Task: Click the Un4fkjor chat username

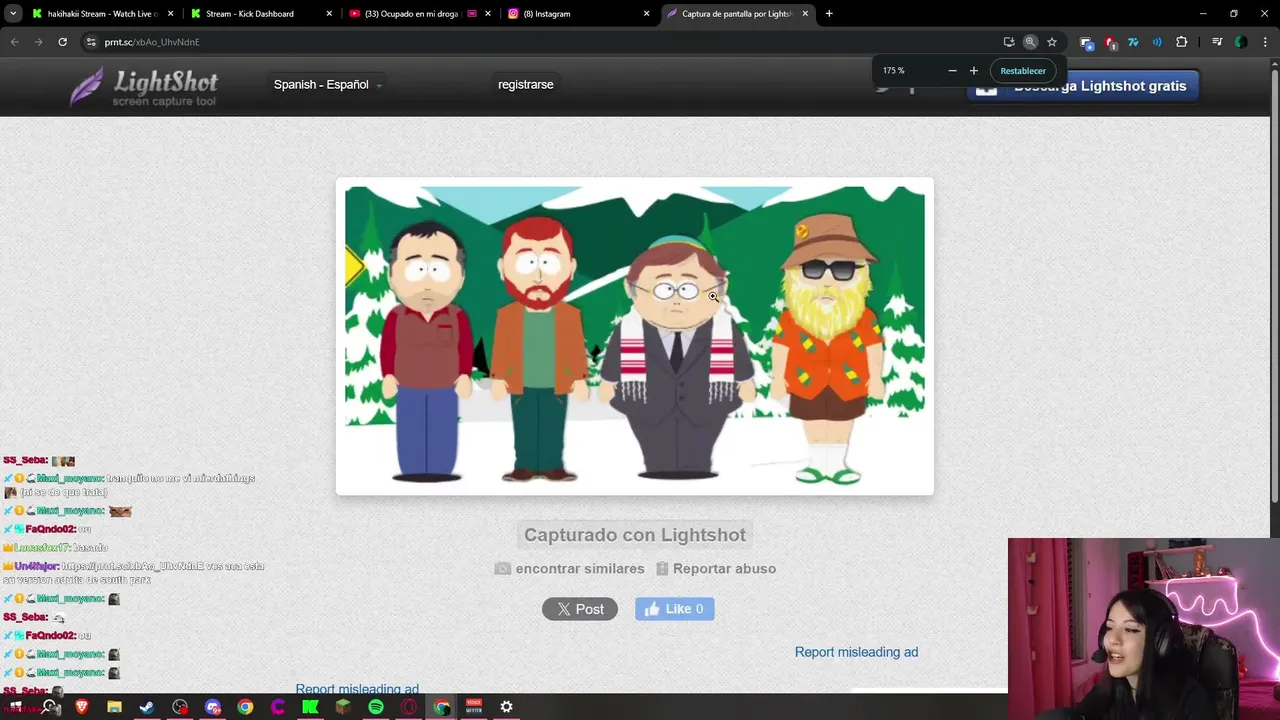Action: (x=36, y=566)
